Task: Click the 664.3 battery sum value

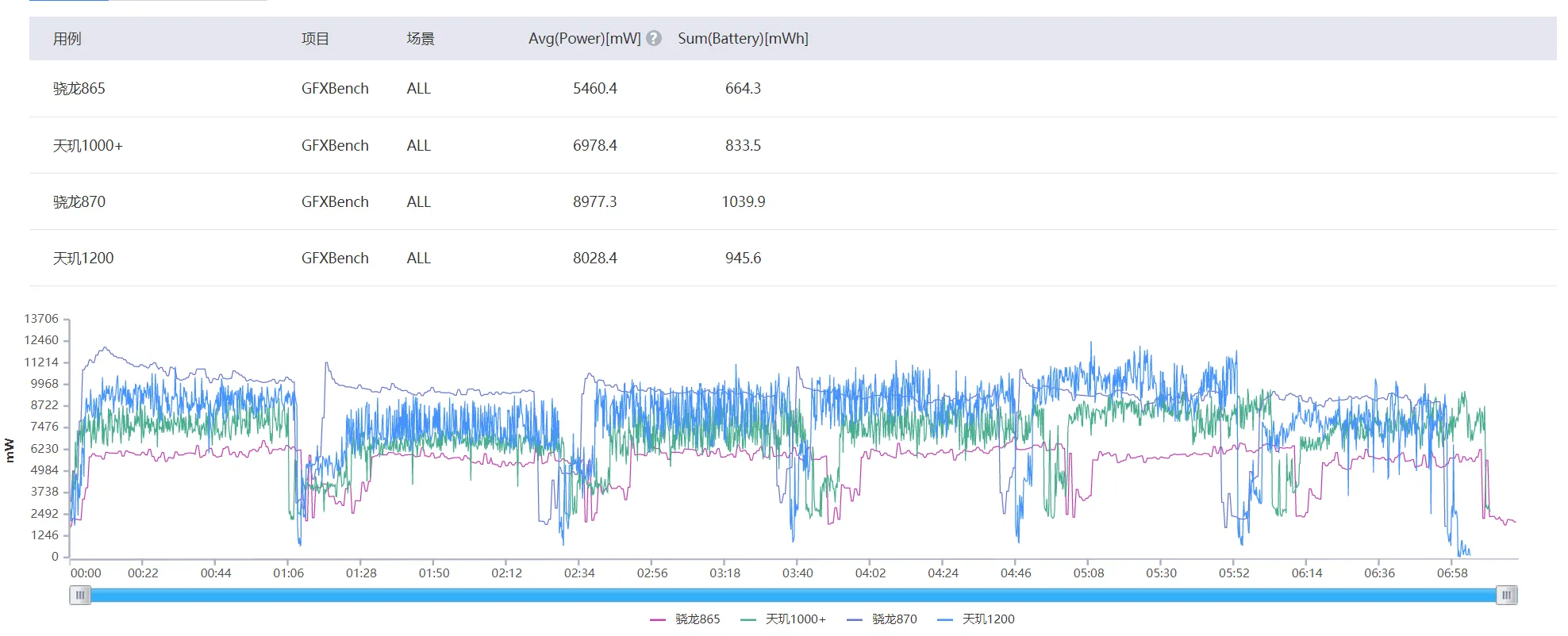Action: point(743,89)
